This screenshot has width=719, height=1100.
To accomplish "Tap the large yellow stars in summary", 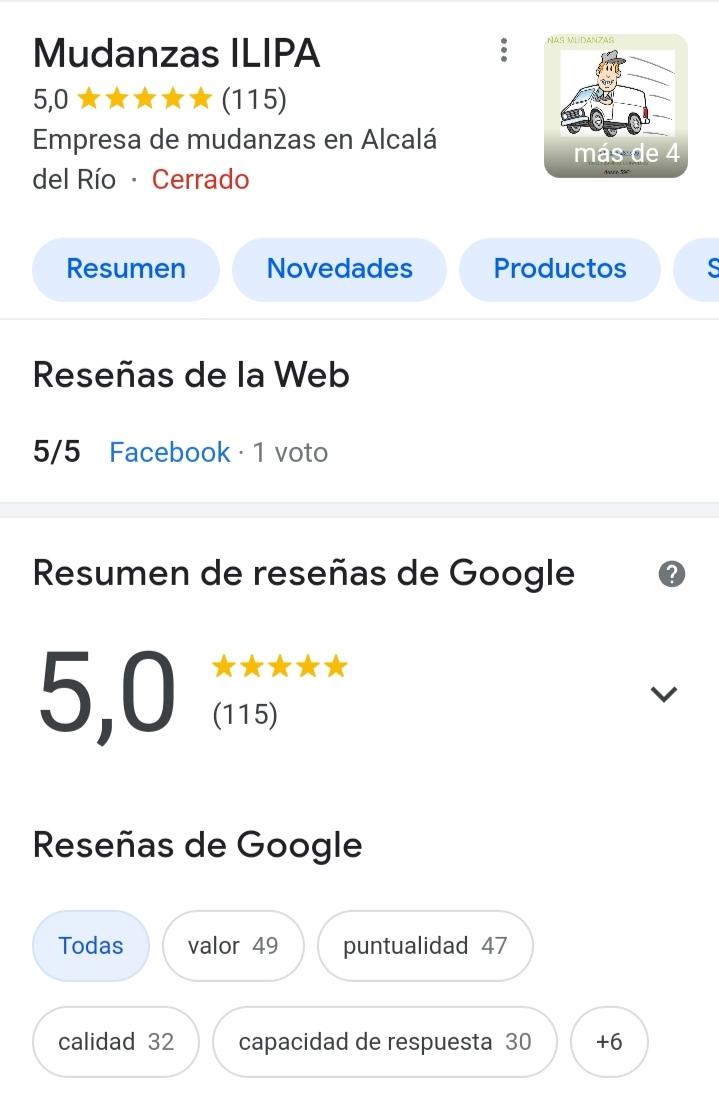I will pyautogui.click(x=280, y=666).
